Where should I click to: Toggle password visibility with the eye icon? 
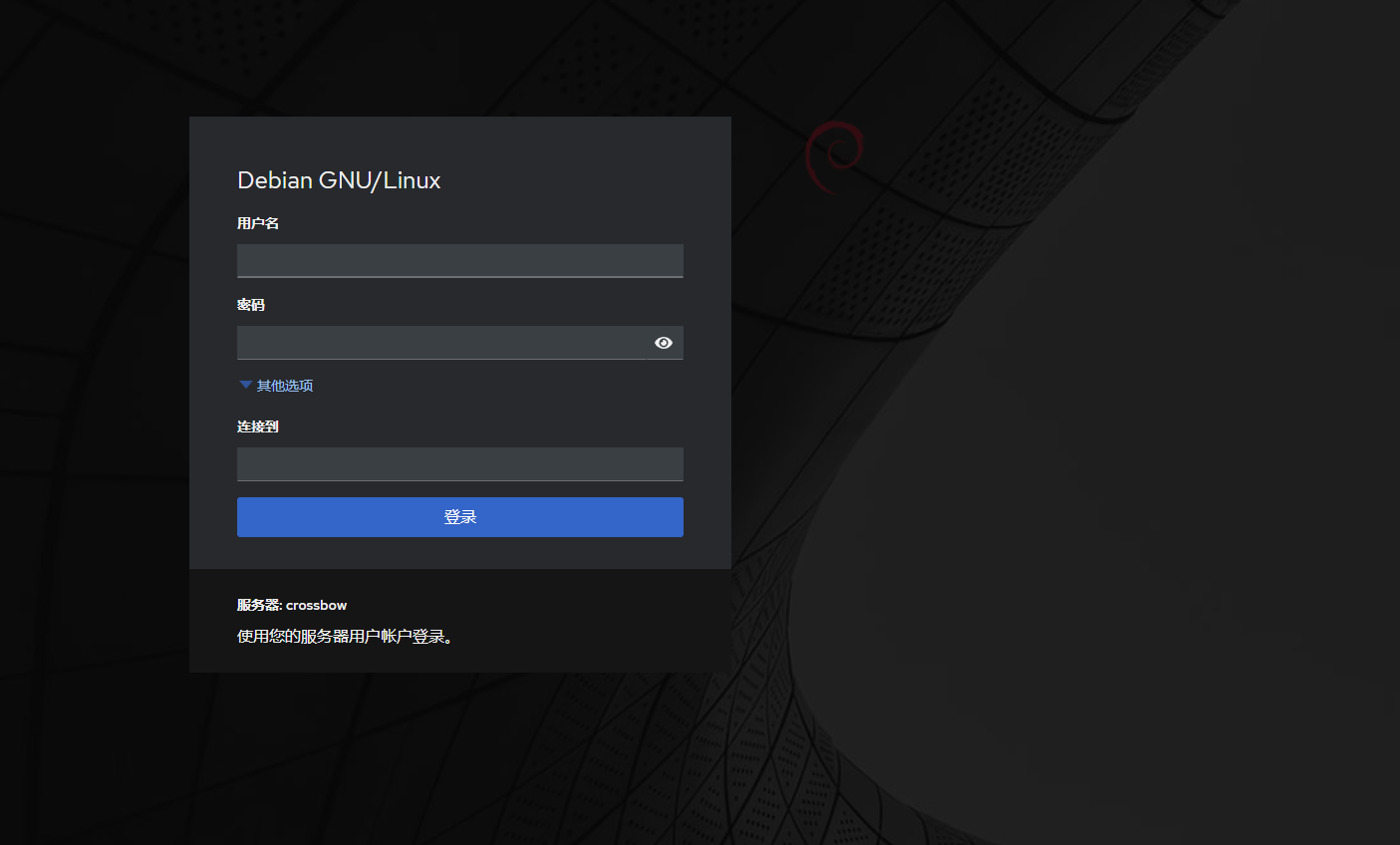[x=664, y=343]
